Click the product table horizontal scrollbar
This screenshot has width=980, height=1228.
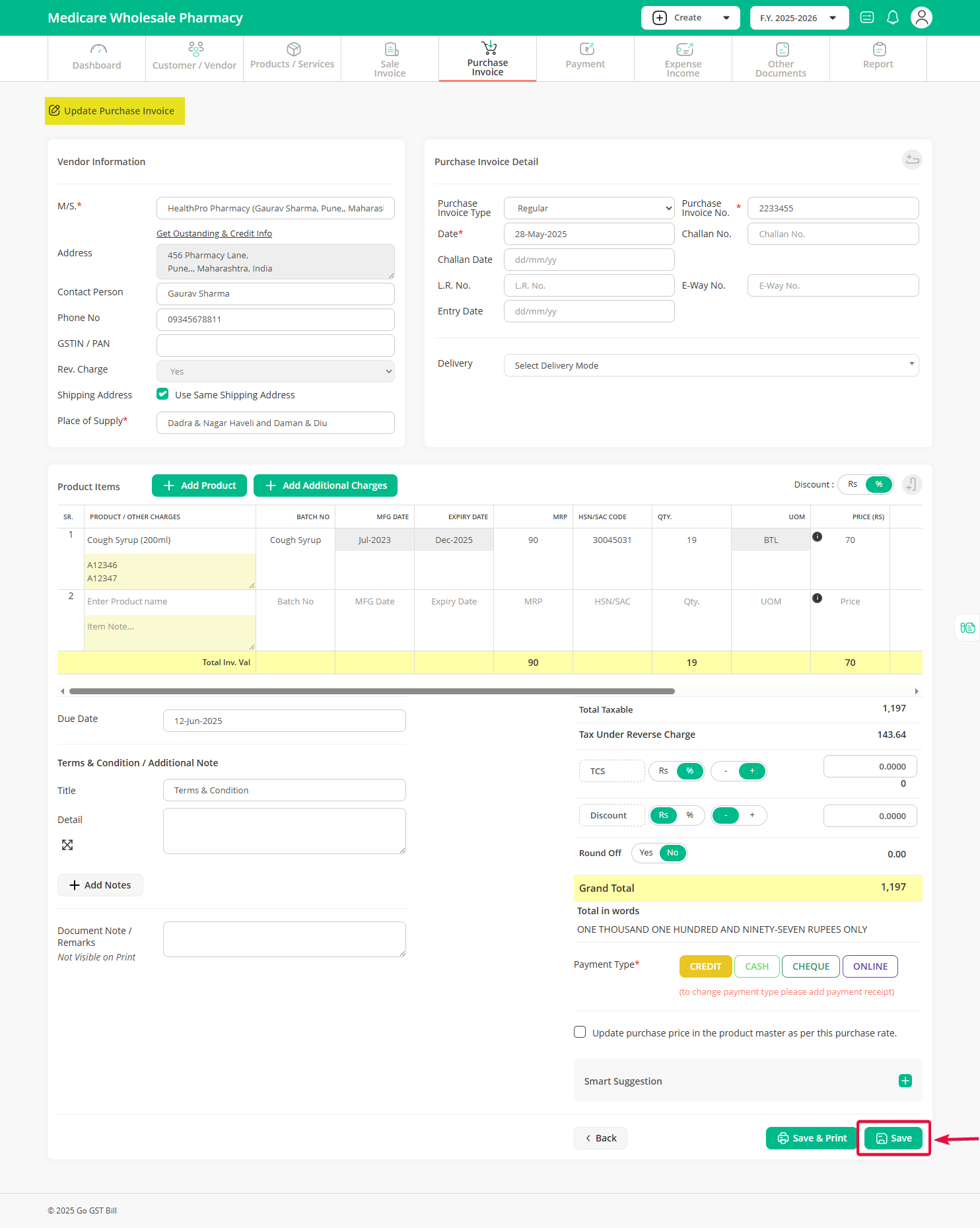click(372, 691)
